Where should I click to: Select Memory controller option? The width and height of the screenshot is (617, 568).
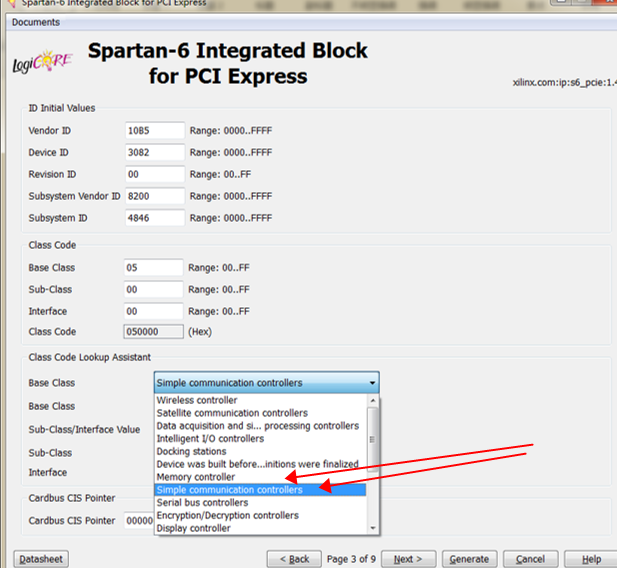(261, 477)
